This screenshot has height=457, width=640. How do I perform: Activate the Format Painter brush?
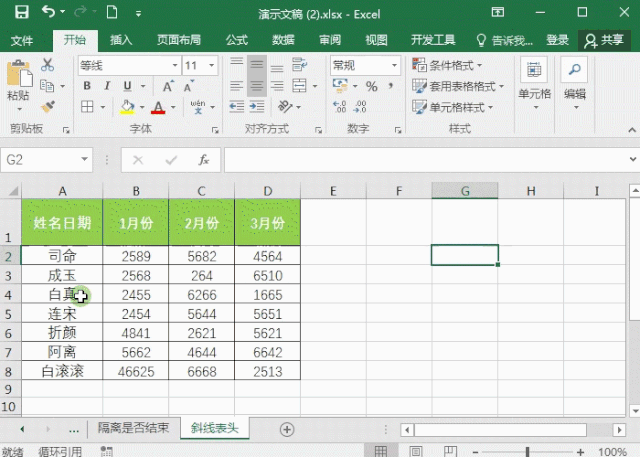48,107
